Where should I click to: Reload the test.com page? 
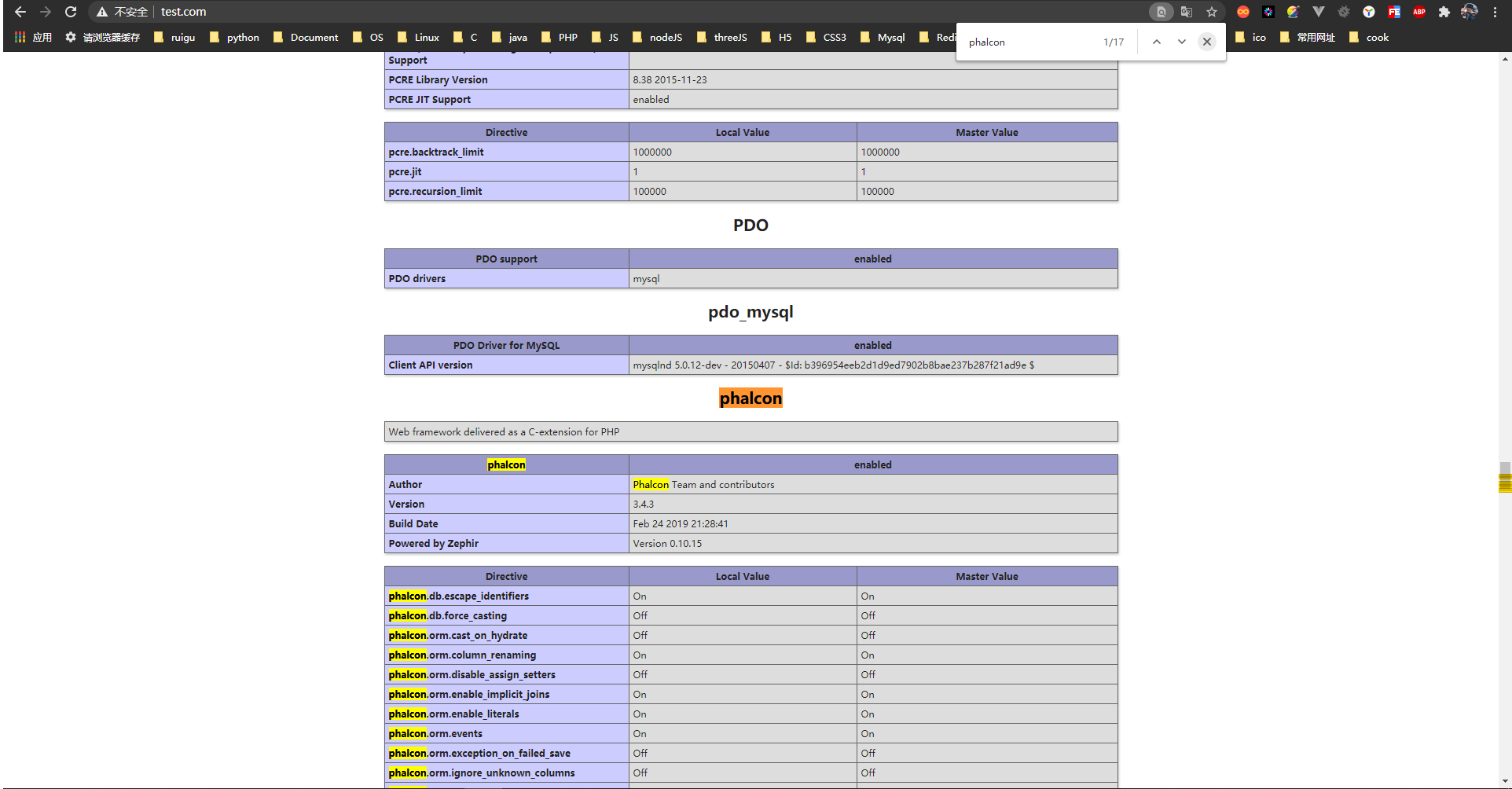71,12
